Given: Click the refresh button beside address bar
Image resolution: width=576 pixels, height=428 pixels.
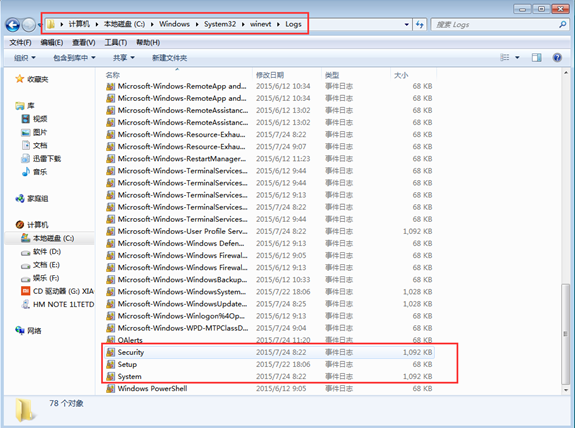Looking at the screenshot, I should point(420,25).
